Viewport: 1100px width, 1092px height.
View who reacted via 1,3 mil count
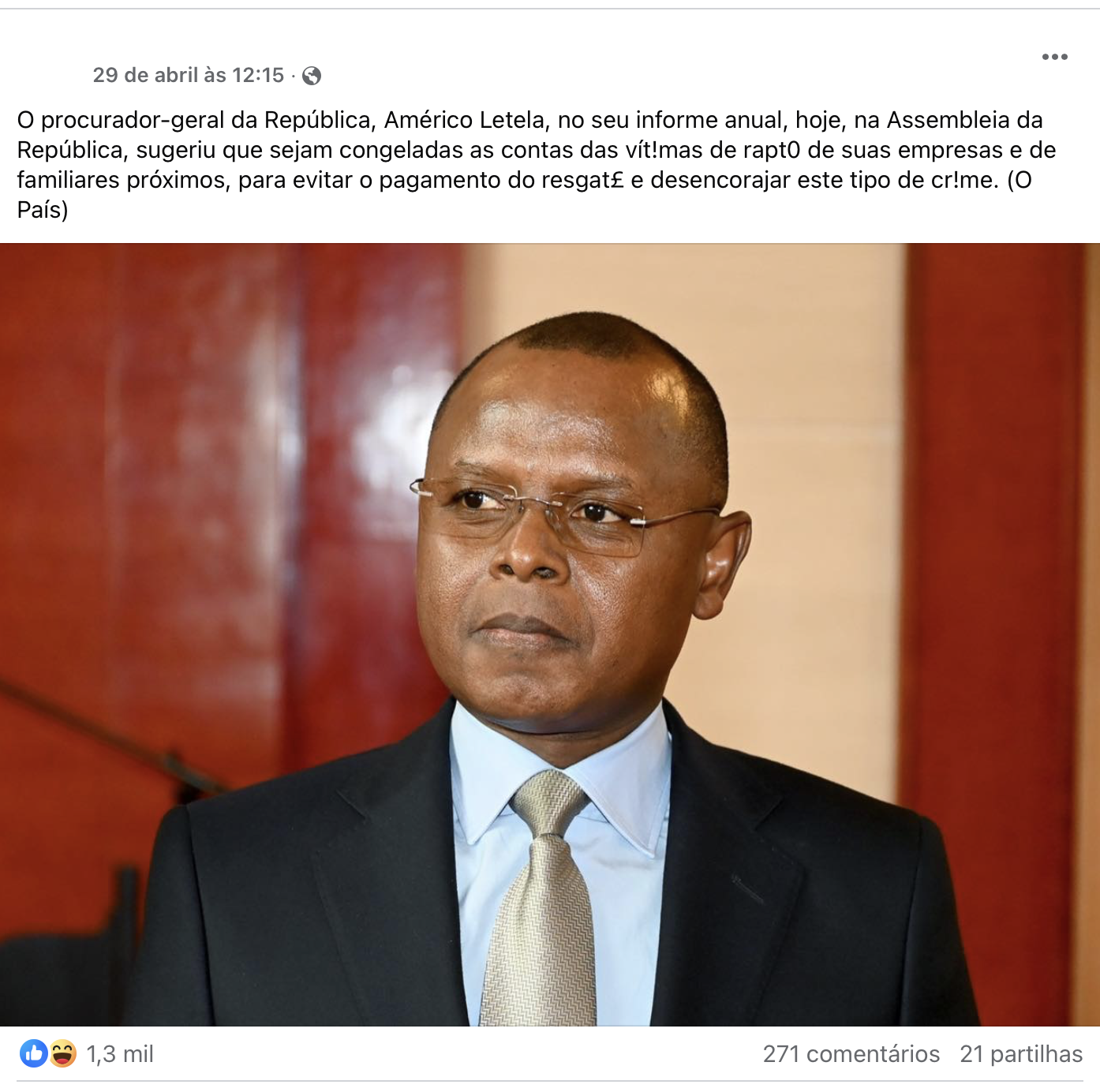coord(120,1054)
